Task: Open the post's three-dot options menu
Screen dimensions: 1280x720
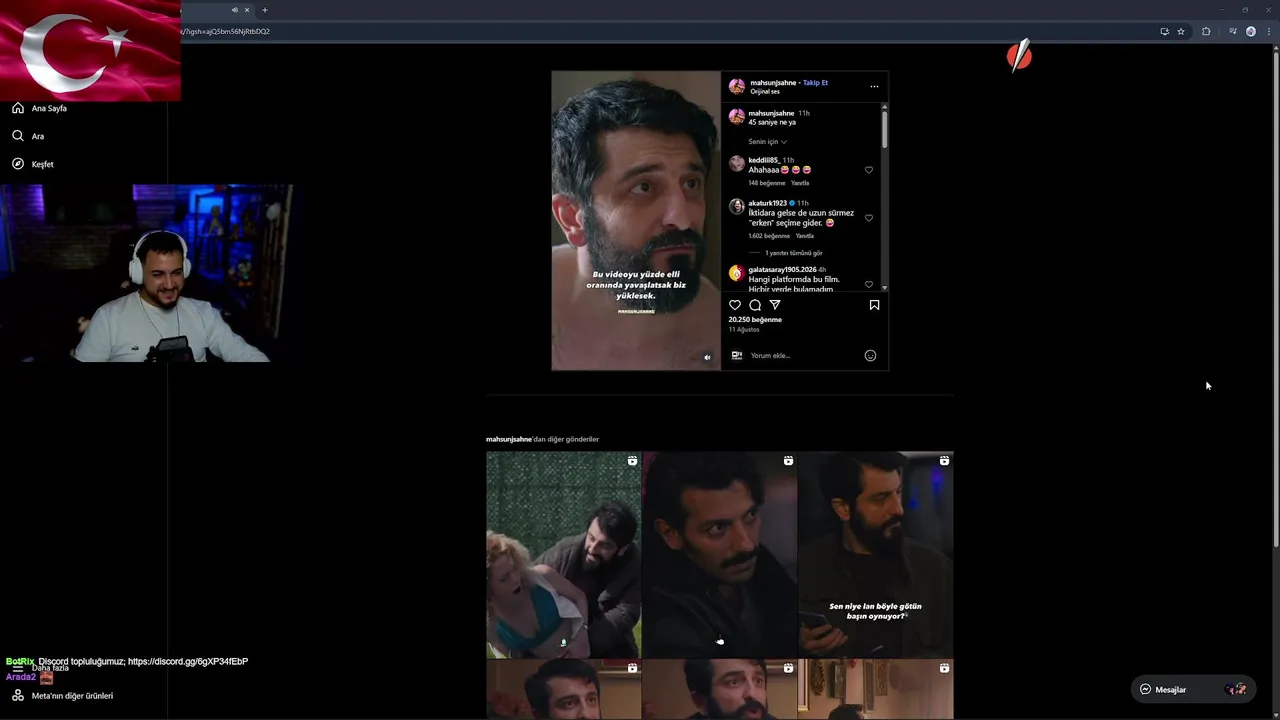Action: 874,86
